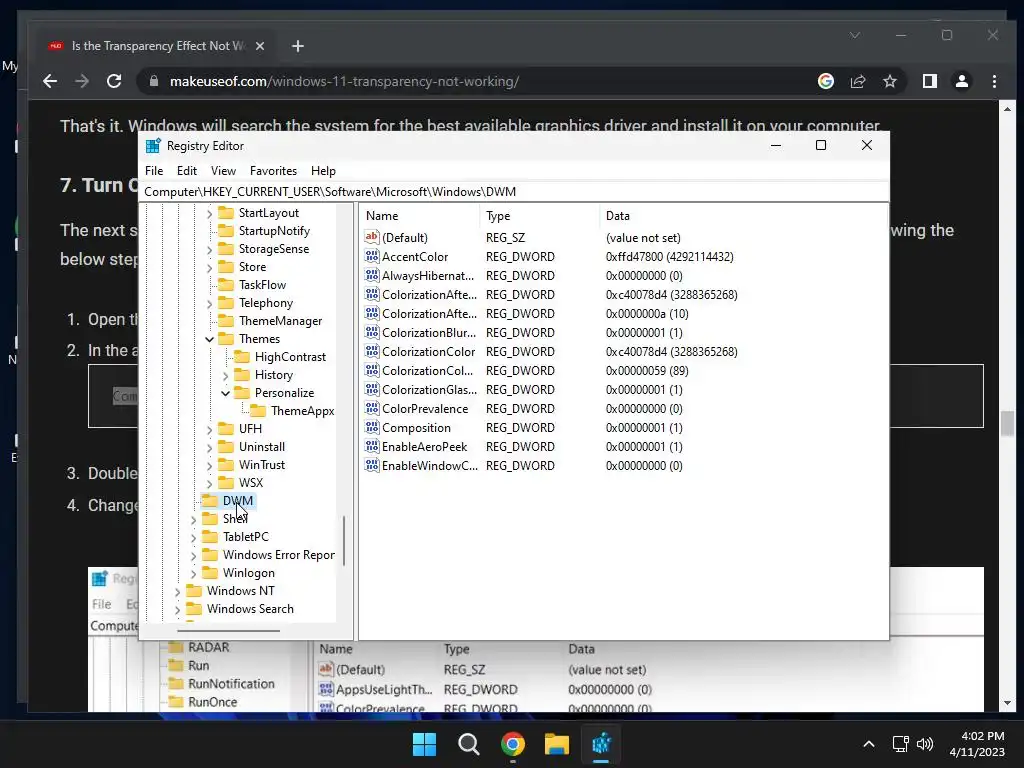Close the Transparency Effect browser tab

[x=259, y=46]
